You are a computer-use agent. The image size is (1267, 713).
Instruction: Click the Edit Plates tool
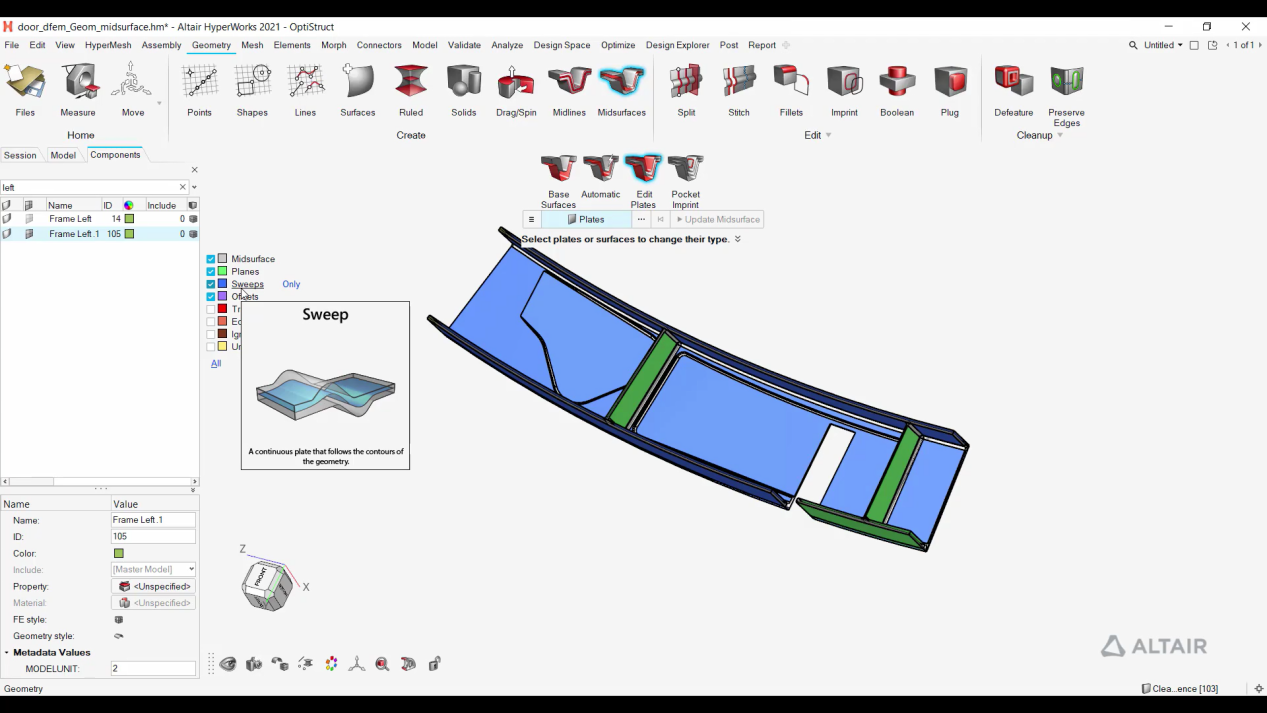[x=644, y=181]
